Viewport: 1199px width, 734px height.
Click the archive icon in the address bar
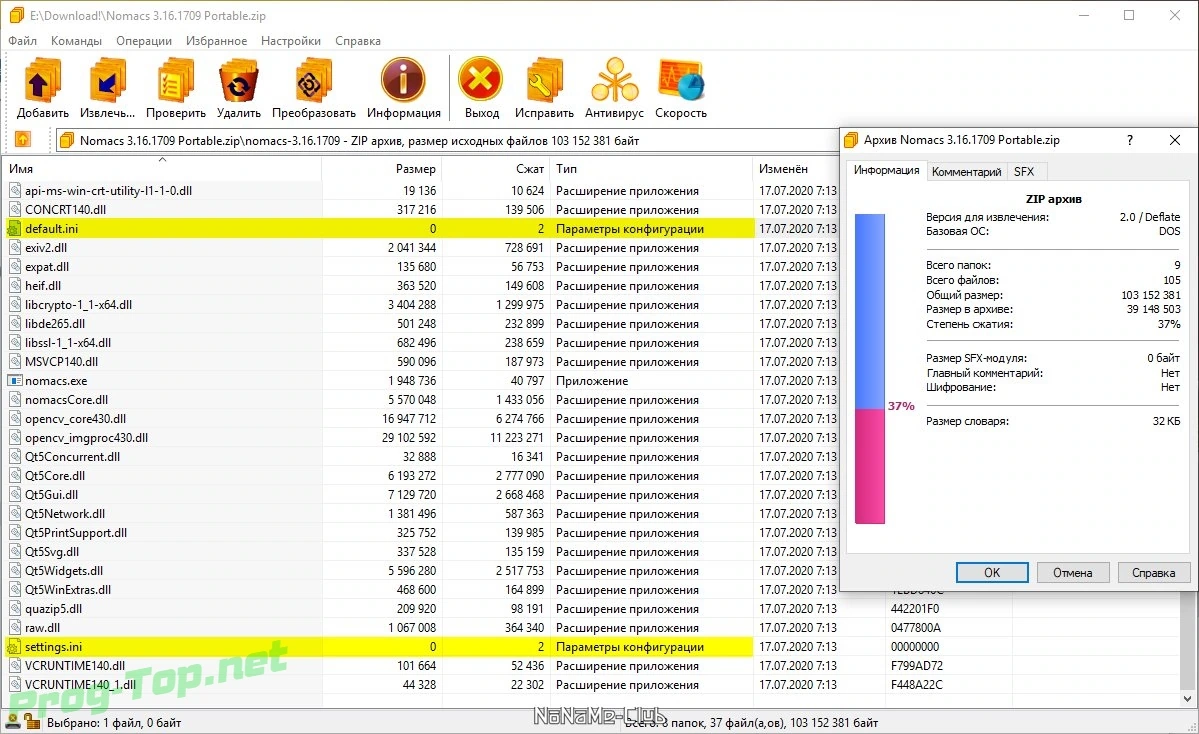(x=67, y=140)
